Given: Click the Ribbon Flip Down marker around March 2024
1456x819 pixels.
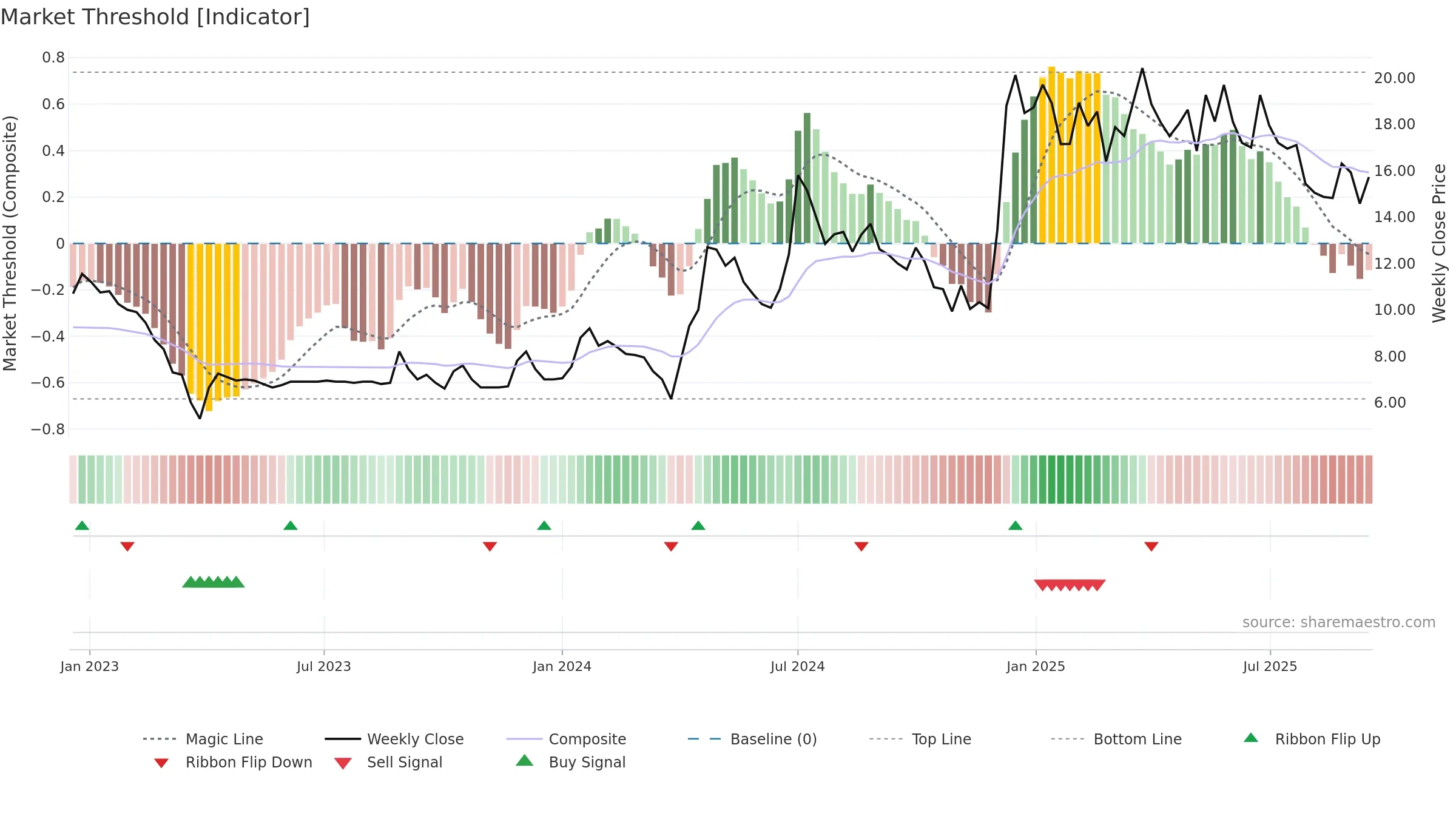Looking at the screenshot, I should [x=671, y=547].
